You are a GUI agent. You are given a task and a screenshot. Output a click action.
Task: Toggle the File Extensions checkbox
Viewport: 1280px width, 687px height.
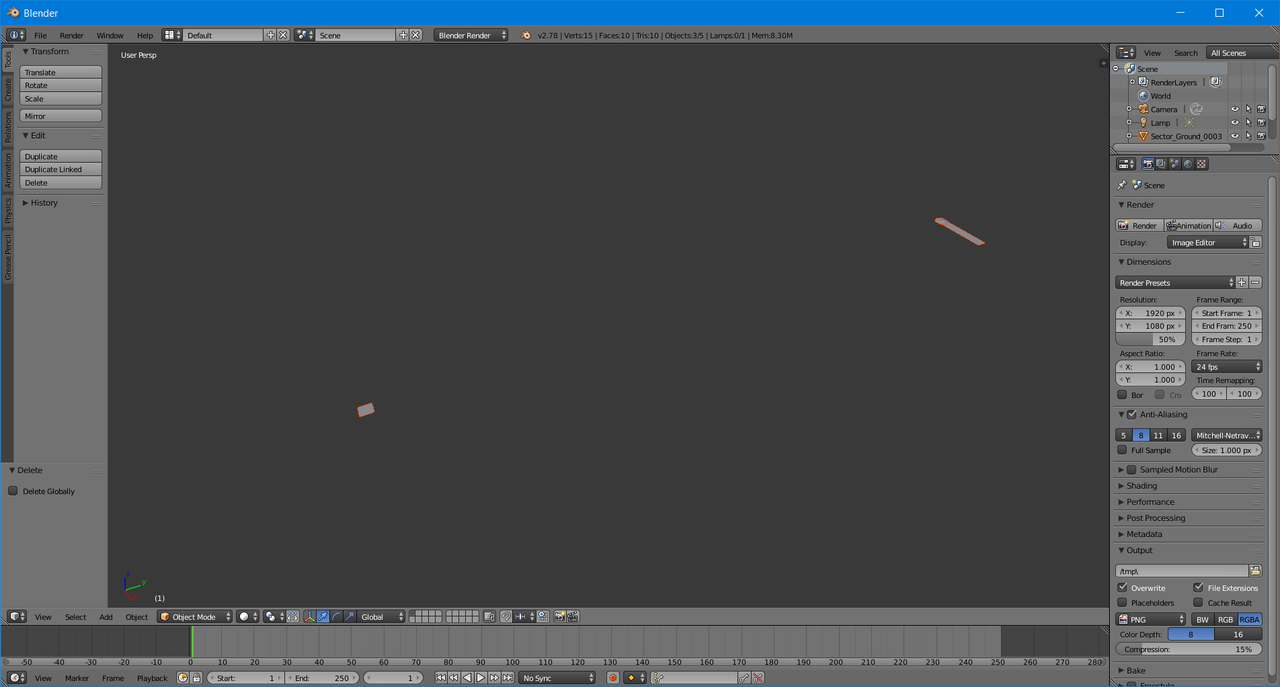1198,588
